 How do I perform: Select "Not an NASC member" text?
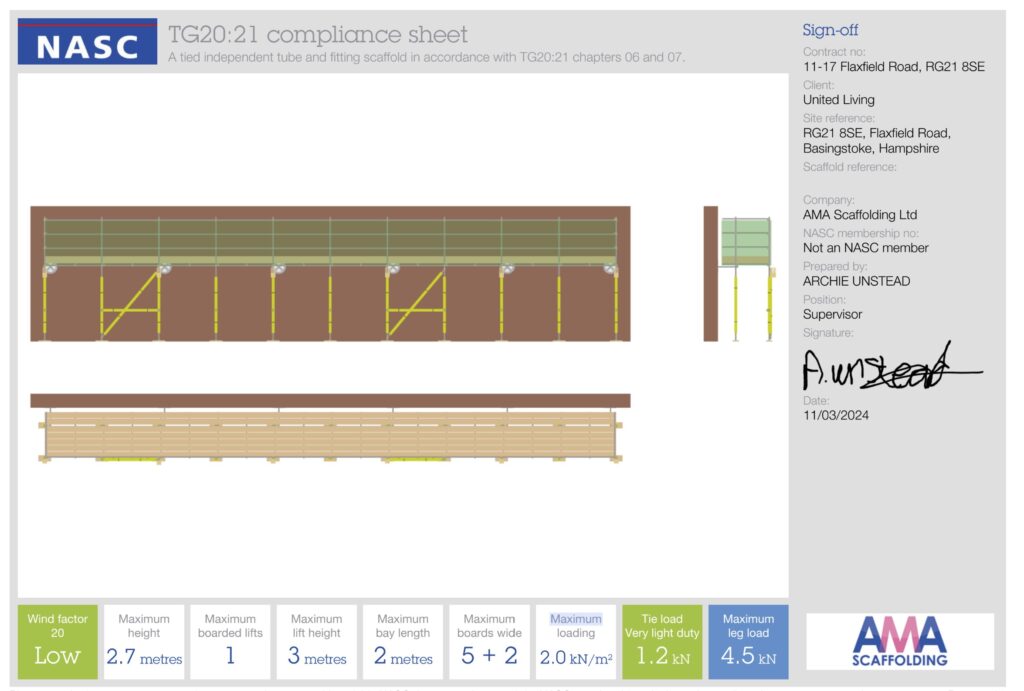tap(865, 248)
